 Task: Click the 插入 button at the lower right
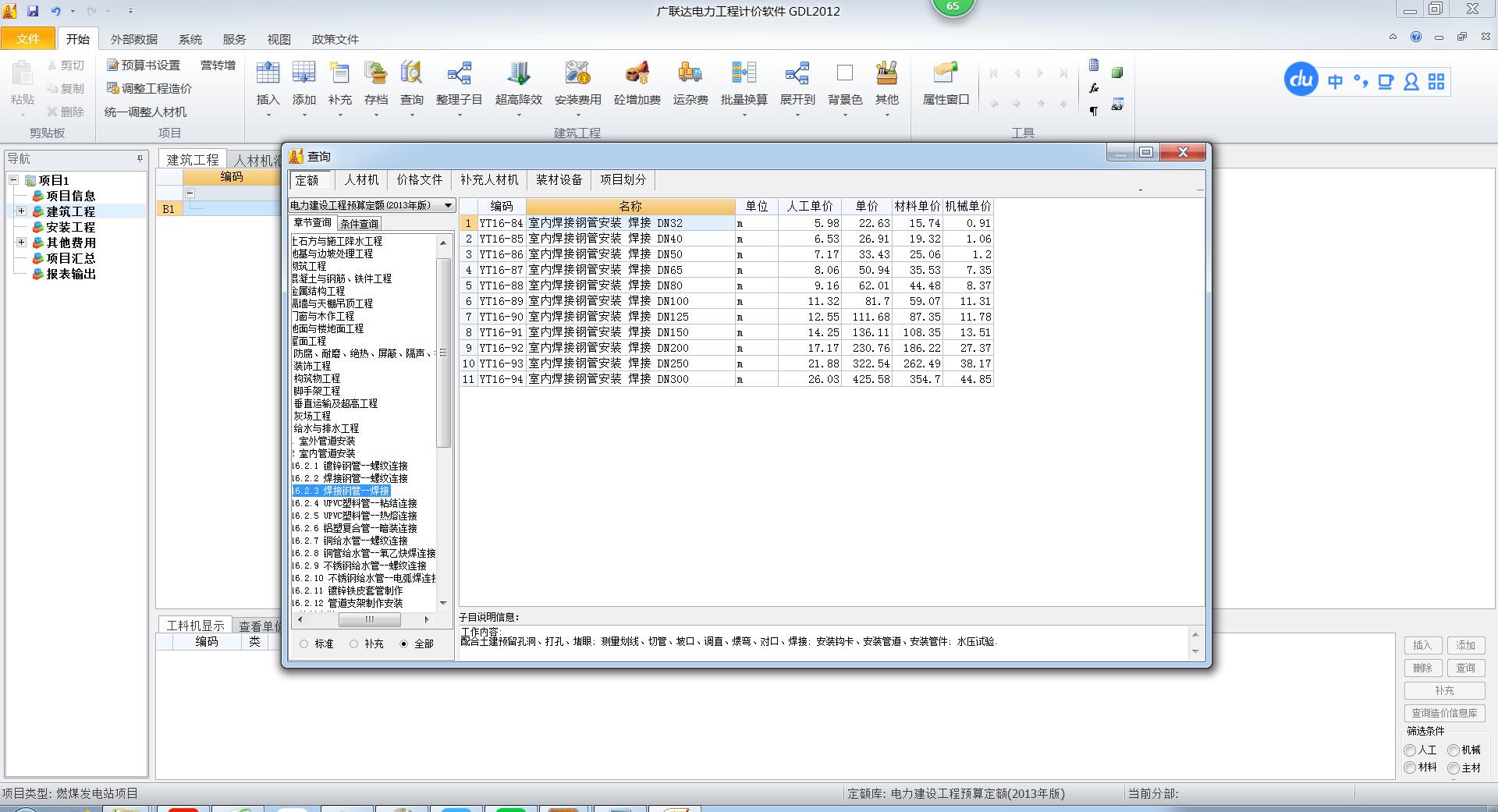click(1422, 645)
